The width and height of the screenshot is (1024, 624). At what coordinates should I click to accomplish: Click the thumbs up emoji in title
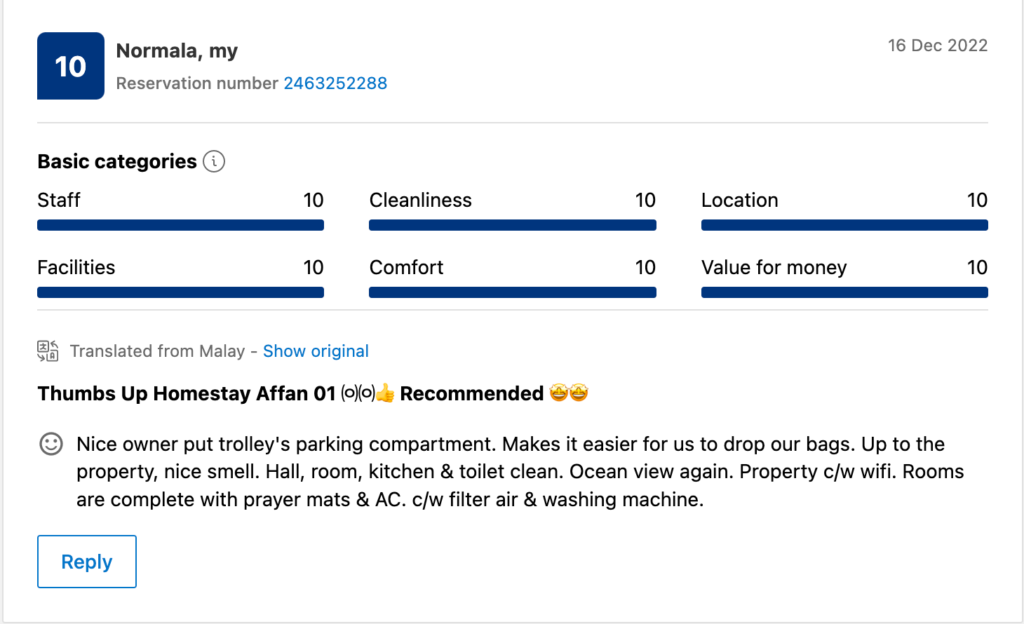[x=386, y=394]
